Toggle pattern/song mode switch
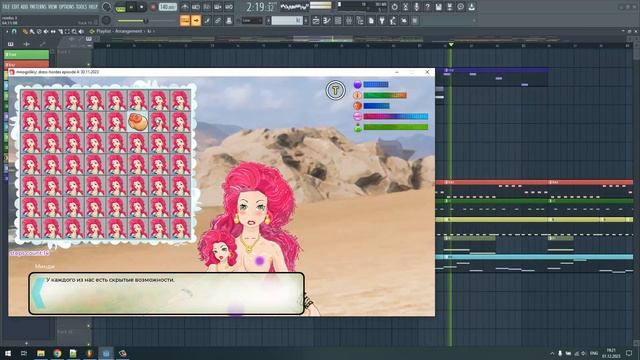This screenshot has height=360, width=640. (x=120, y=7)
